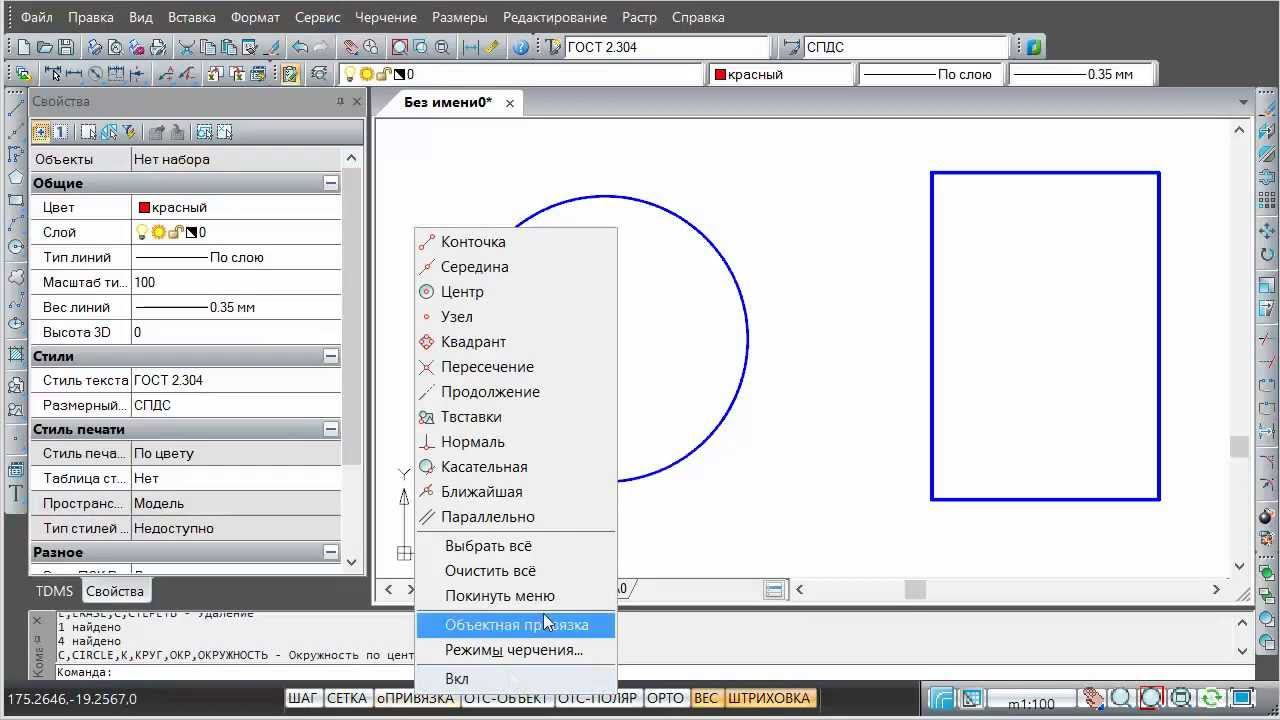
Task: Collapse the Стиль печати section
Action: point(330,429)
